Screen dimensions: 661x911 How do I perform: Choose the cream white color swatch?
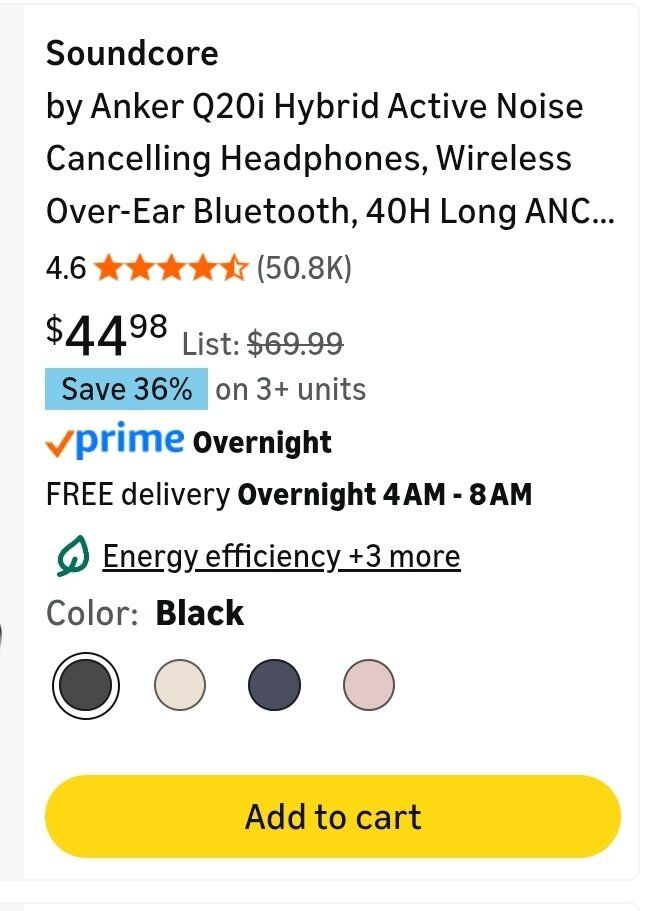(x=180, y=686)
